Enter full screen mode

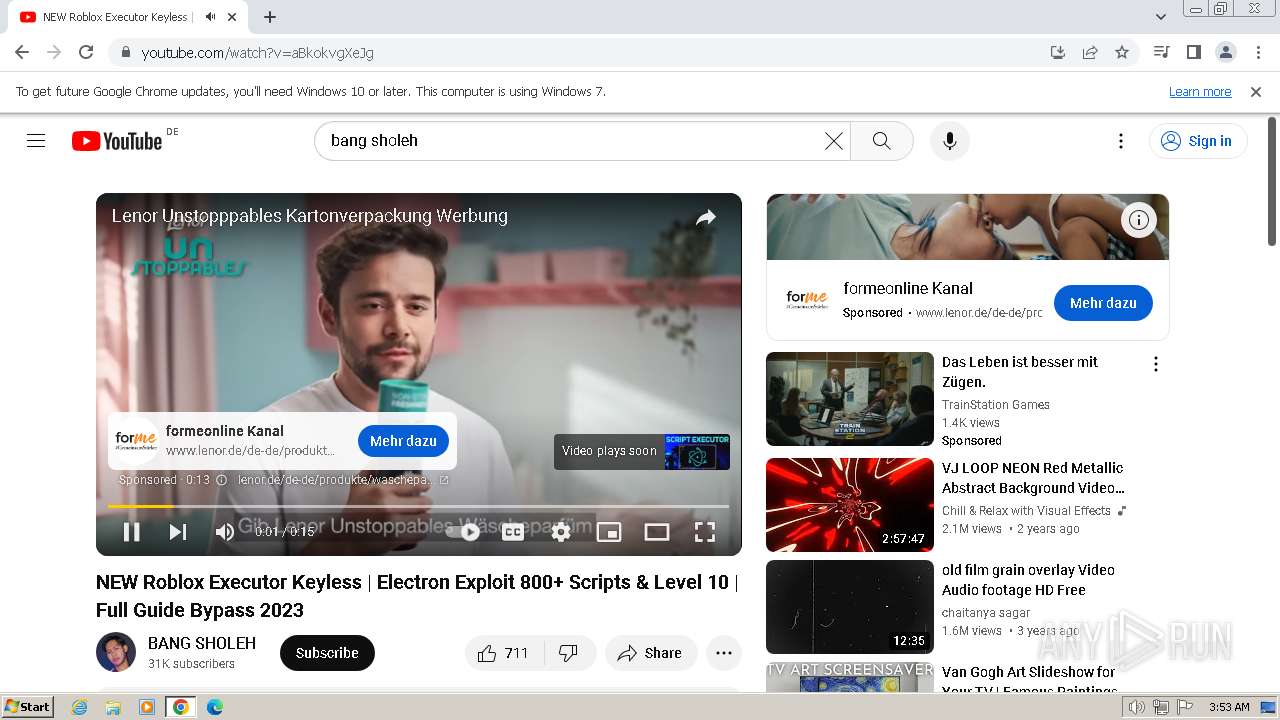click(x=705, y=532)
